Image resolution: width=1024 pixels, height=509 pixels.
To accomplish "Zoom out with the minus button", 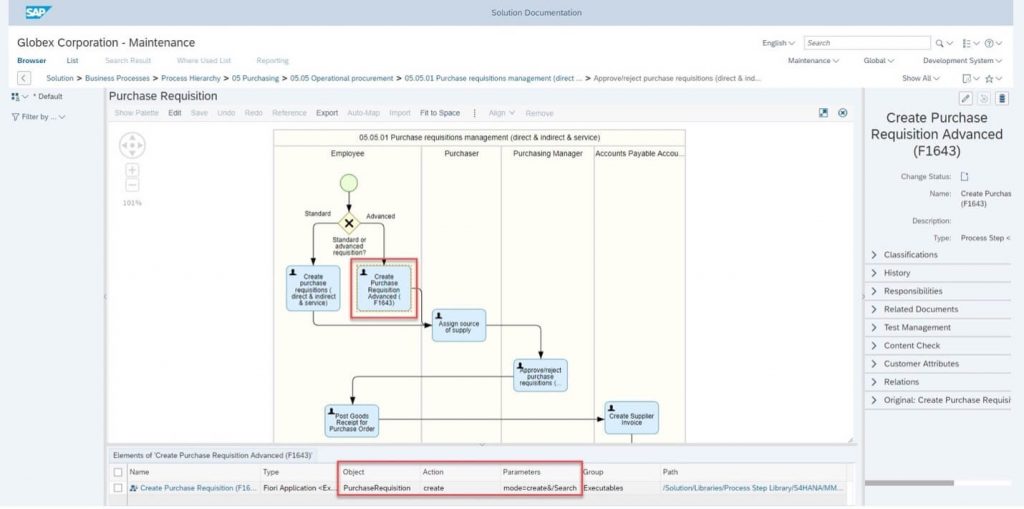I will coord(132,185).
